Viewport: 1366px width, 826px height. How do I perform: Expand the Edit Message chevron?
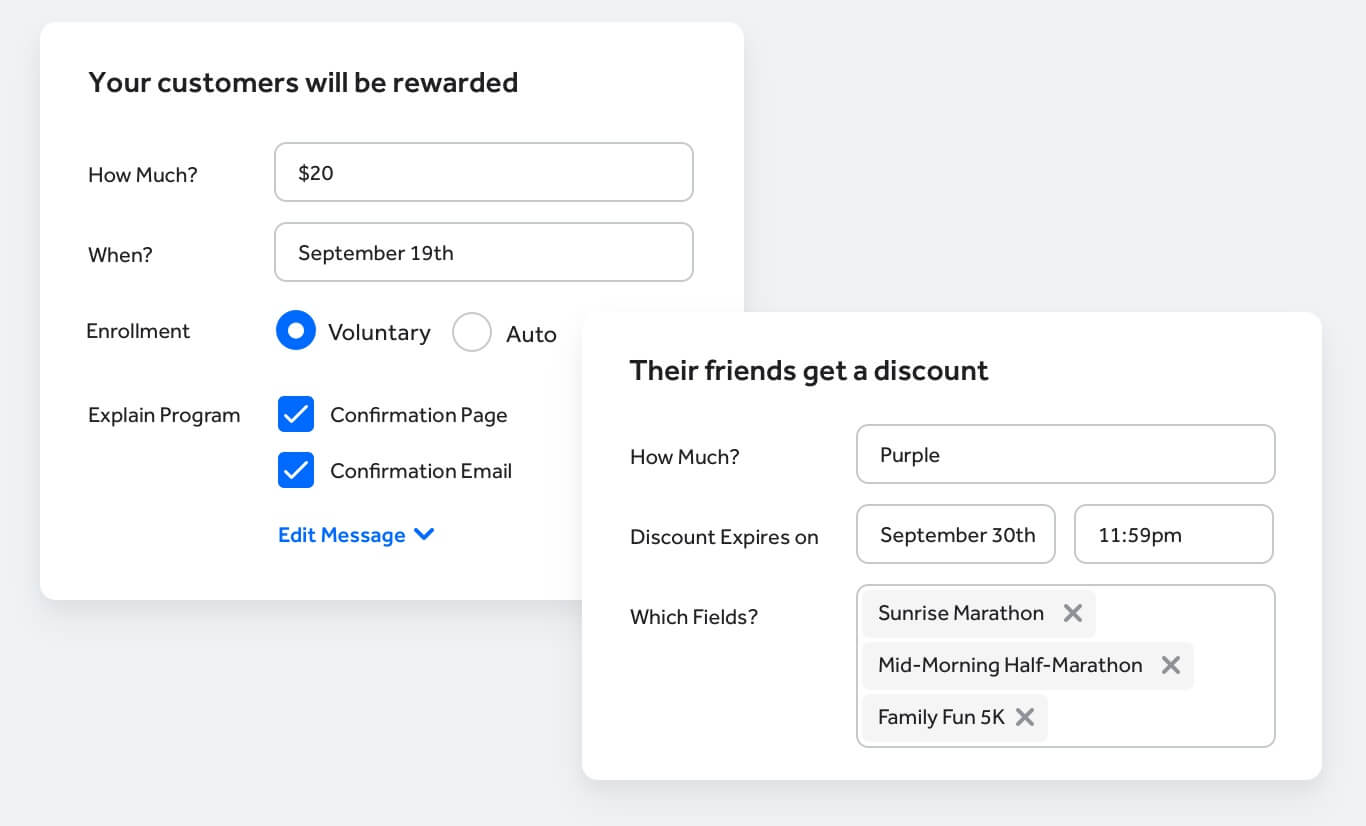[x=424, y=535]
